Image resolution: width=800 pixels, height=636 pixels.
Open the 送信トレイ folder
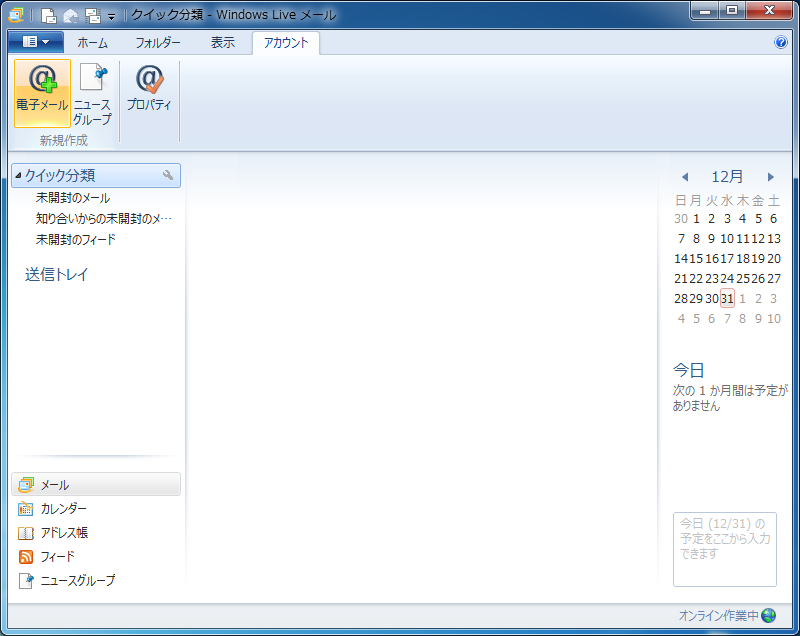57,274
